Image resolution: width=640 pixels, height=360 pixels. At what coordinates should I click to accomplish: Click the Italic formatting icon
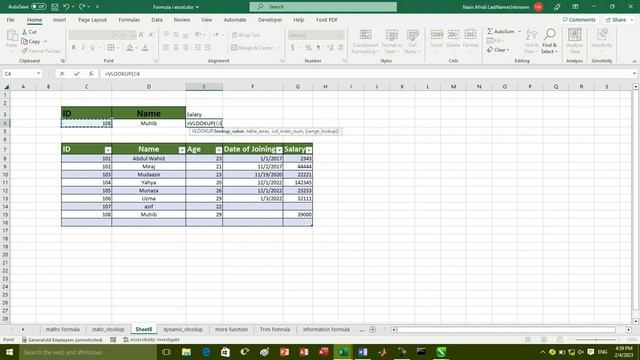[x=83, y=48]
